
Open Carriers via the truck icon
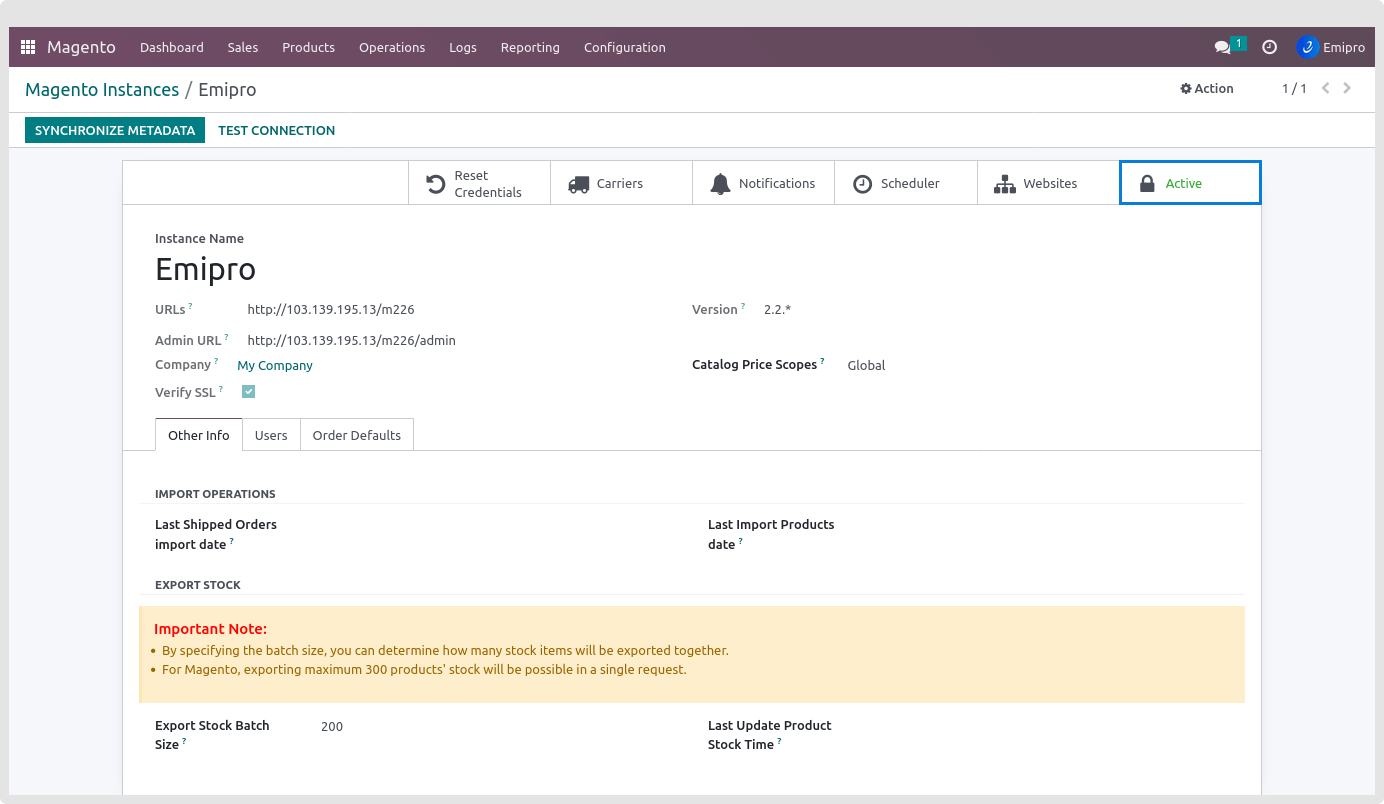pyautogui.click(x=578, y=184)
